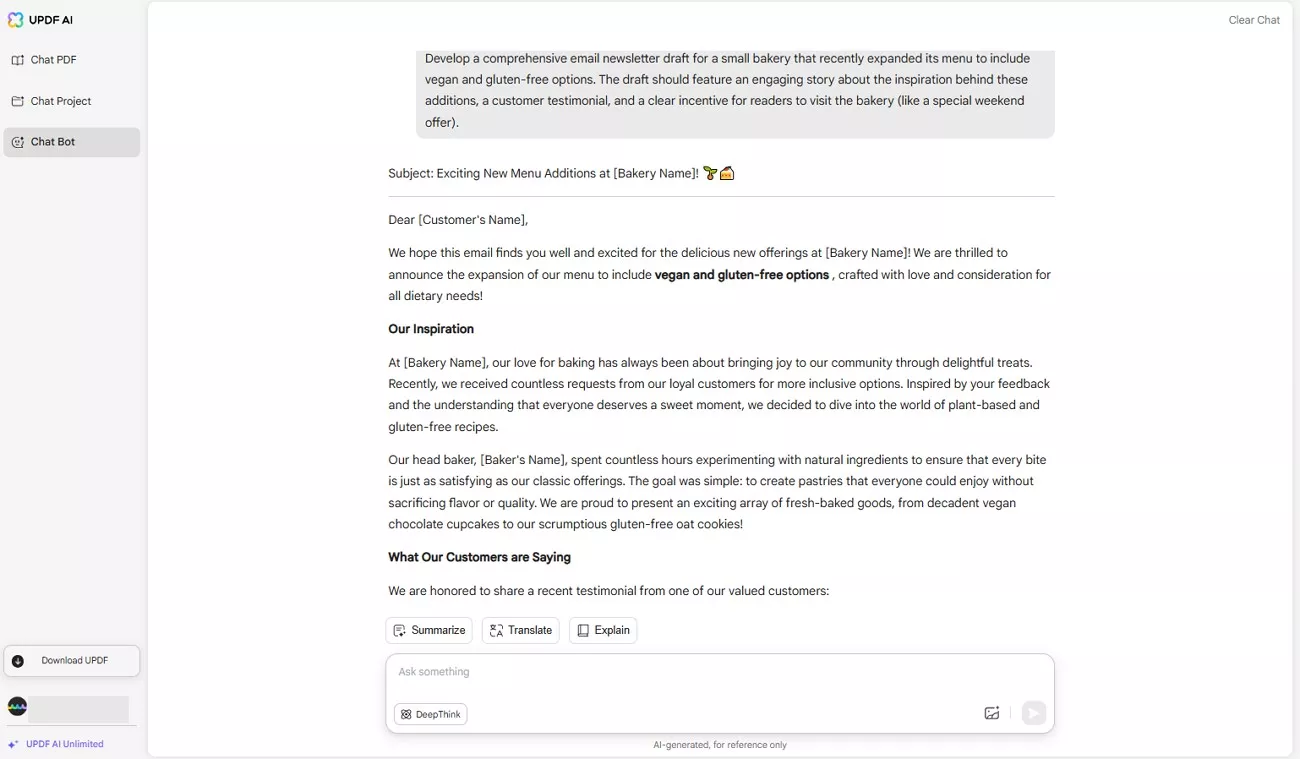Open the user profile avatar
Viewport: 1300px width, 759px height.
click(17, 707)
